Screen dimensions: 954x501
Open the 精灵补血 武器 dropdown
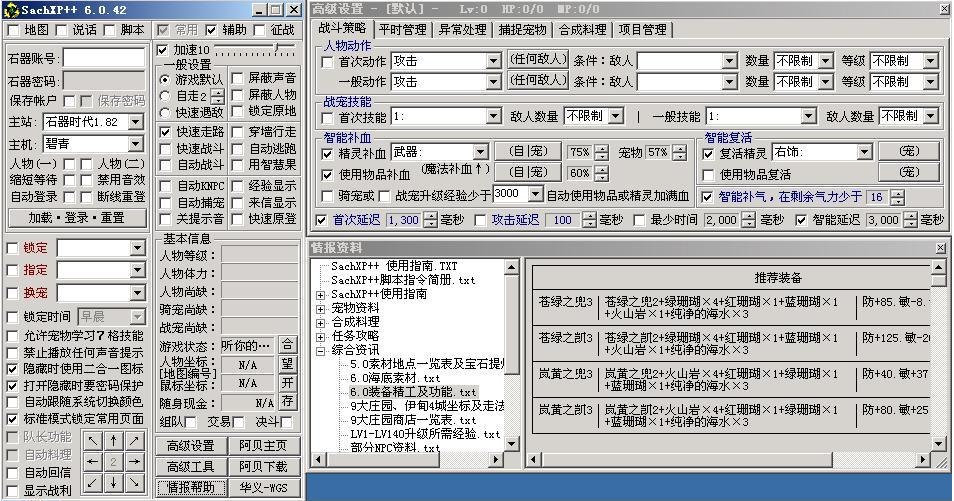tap(480, 152)
